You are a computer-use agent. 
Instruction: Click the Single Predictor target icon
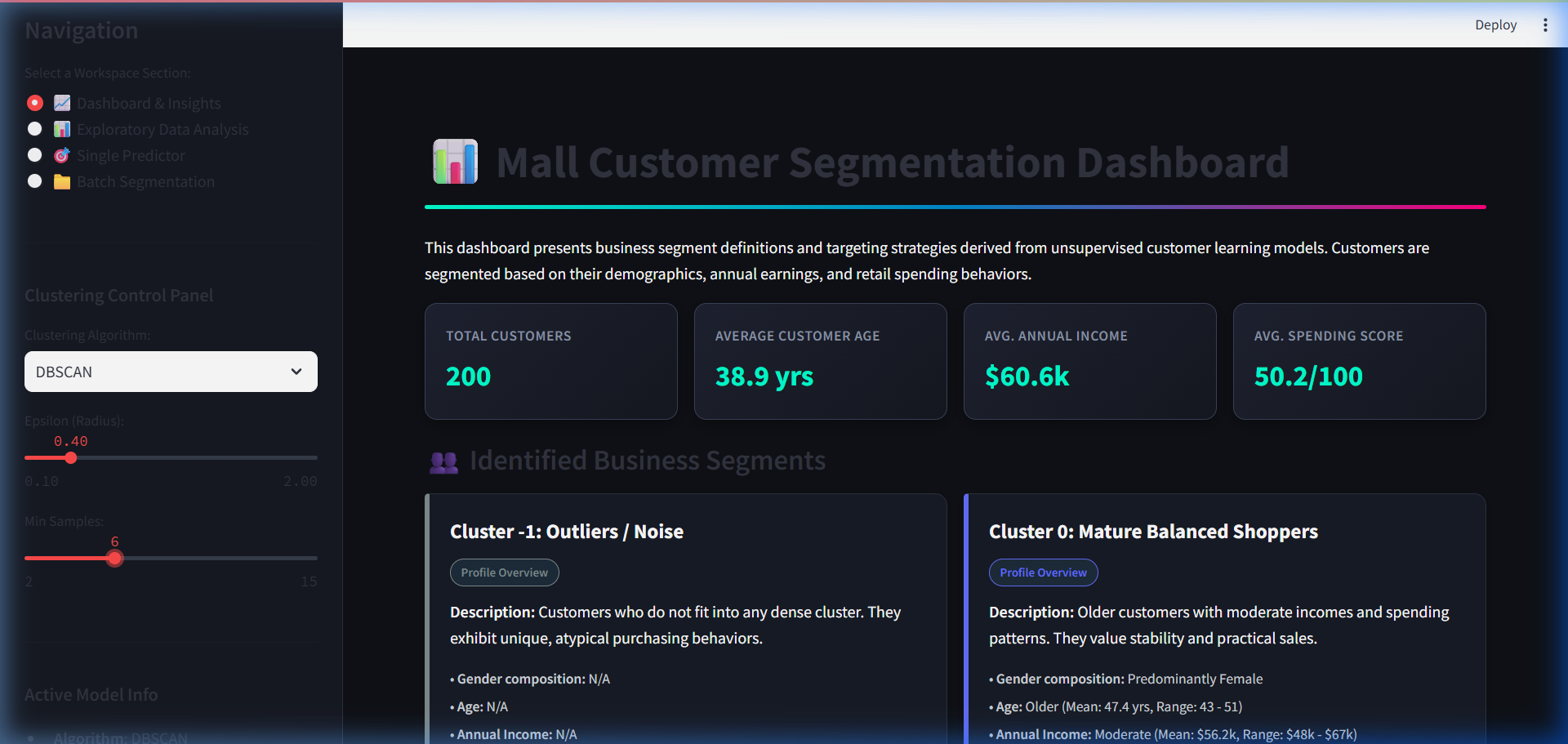(x=62, y=155)
